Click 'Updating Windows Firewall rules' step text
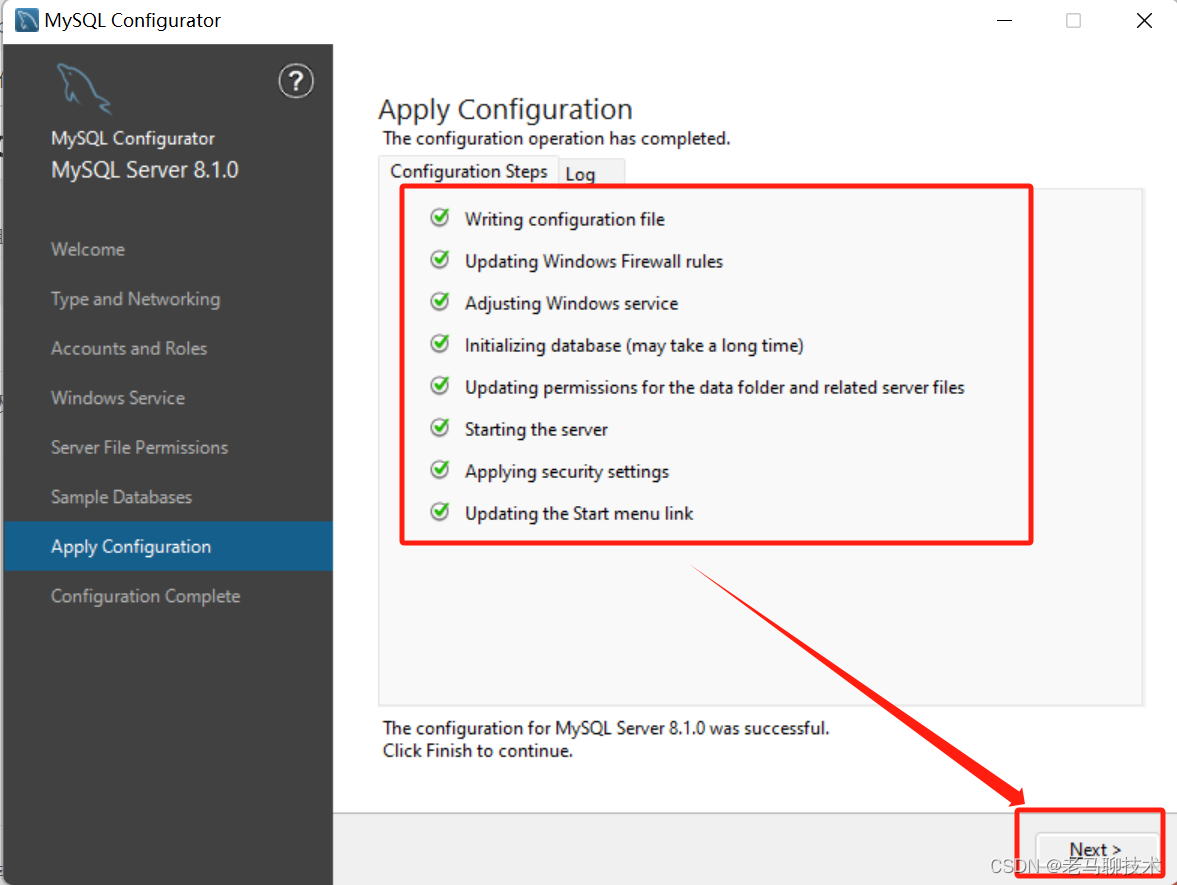This screenshot has height=885, width=1177. click(594, 261)
